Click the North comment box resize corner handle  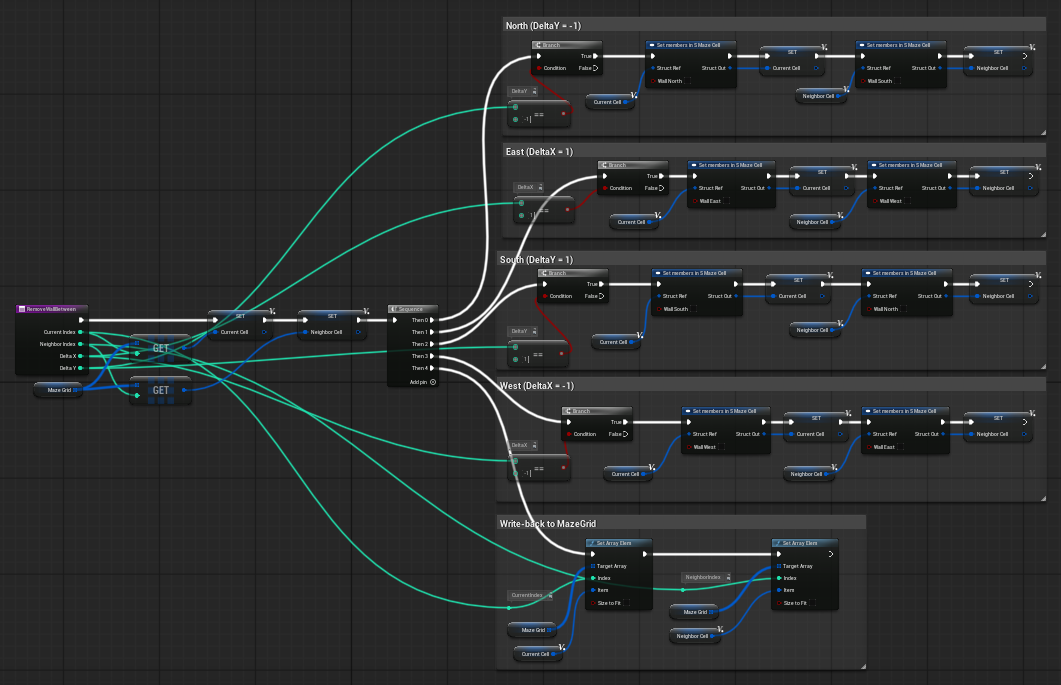pyautogui.click(x=1043, y=133)
